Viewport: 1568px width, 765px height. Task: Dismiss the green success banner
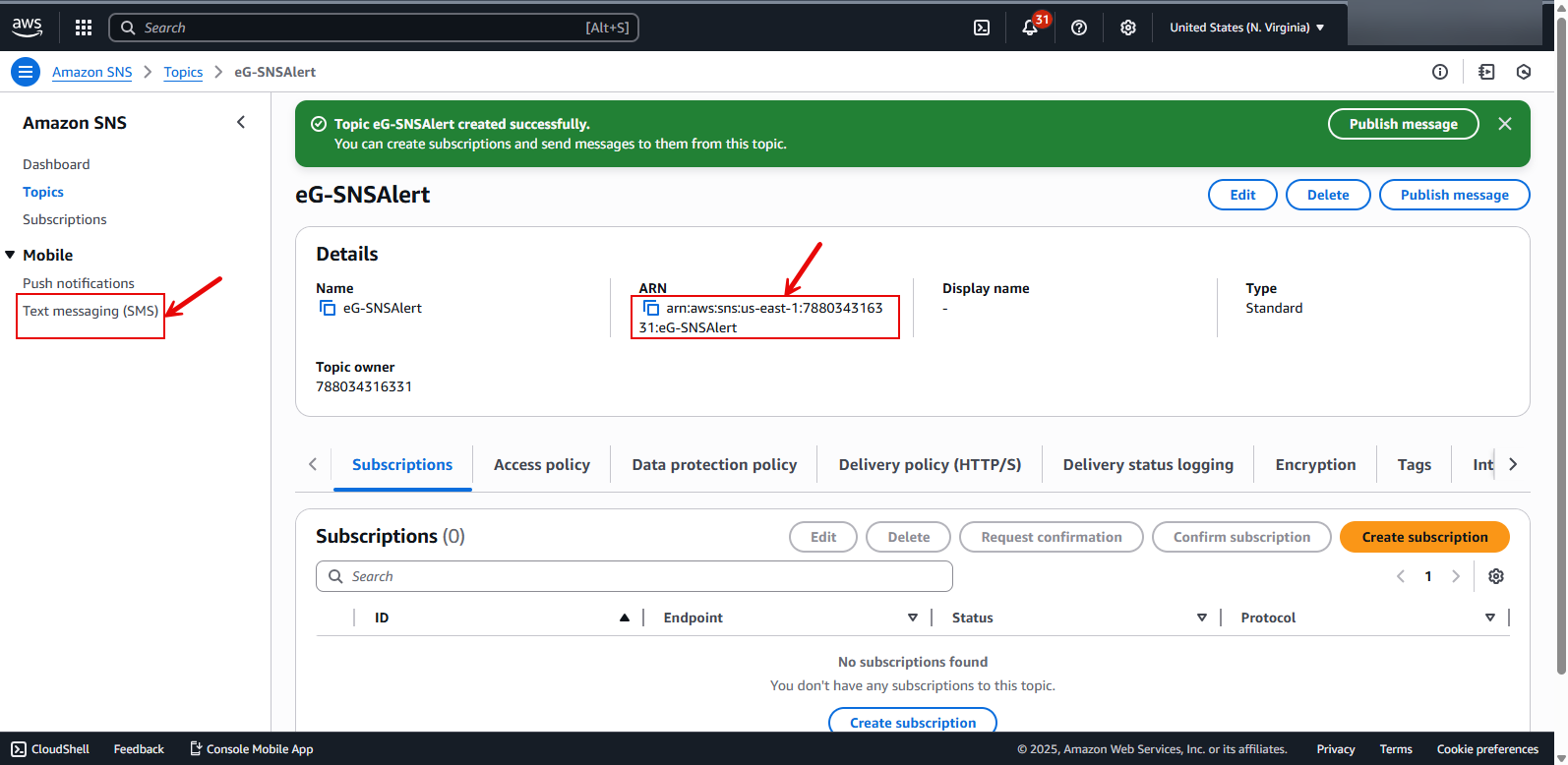pos(1505,124)
